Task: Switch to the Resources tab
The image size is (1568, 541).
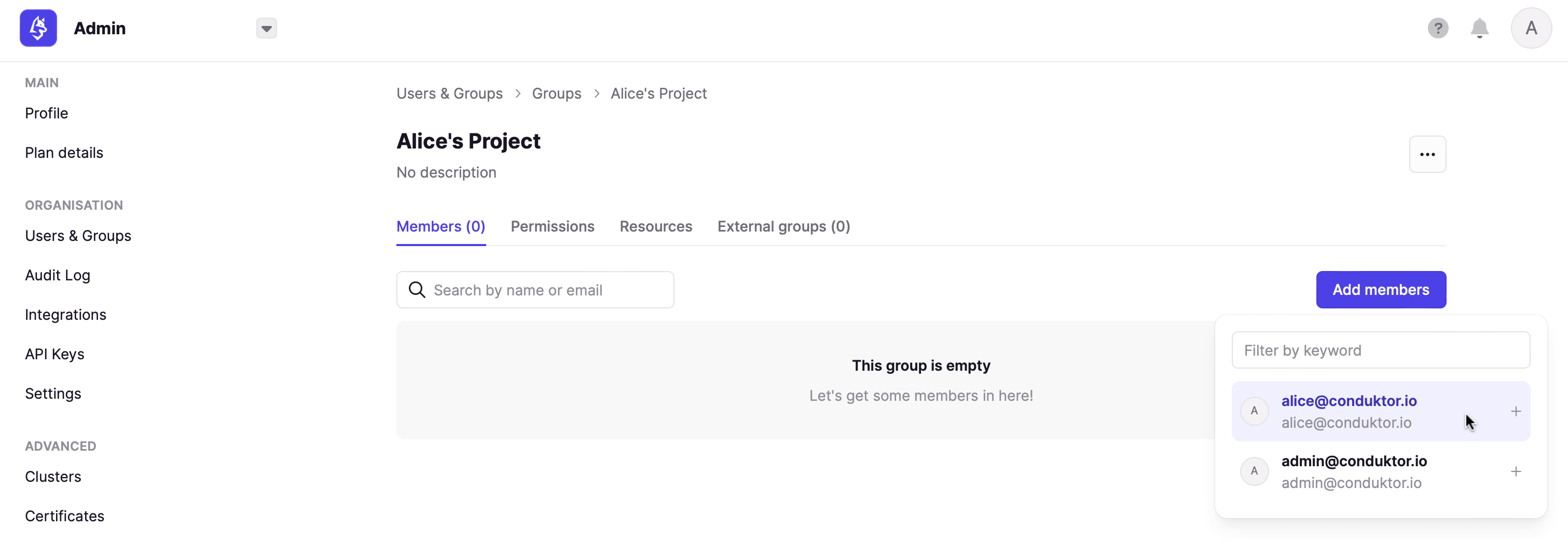Action: [655, 227]
